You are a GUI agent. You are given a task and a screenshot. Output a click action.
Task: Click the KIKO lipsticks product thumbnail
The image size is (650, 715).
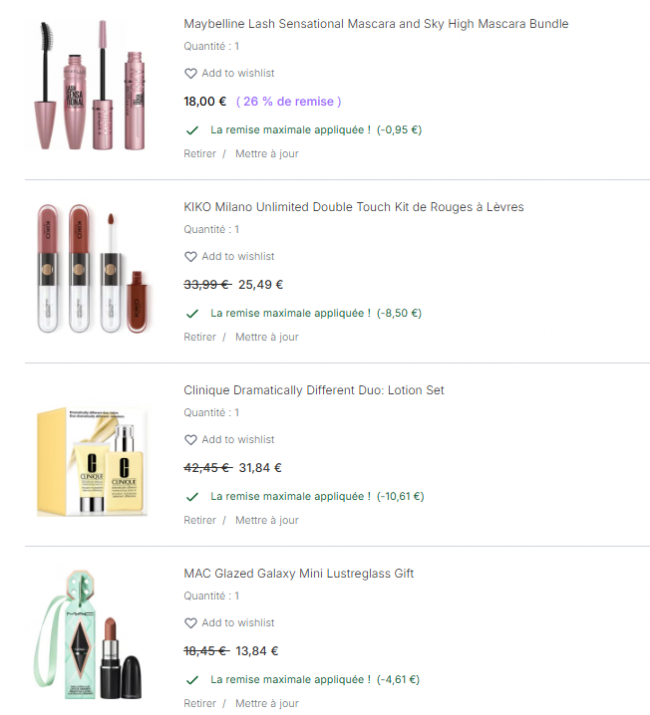point(94,269)
